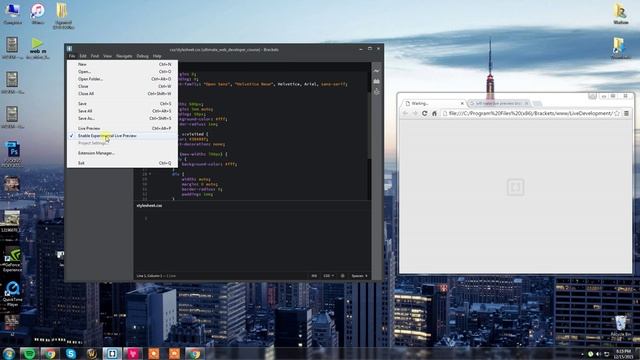Open the Help menu in Brackets

tap(157, 56)
